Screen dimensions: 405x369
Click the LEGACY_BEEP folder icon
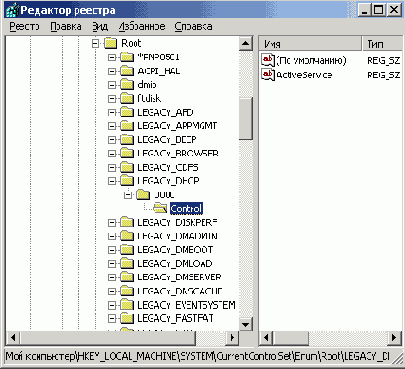127,140
